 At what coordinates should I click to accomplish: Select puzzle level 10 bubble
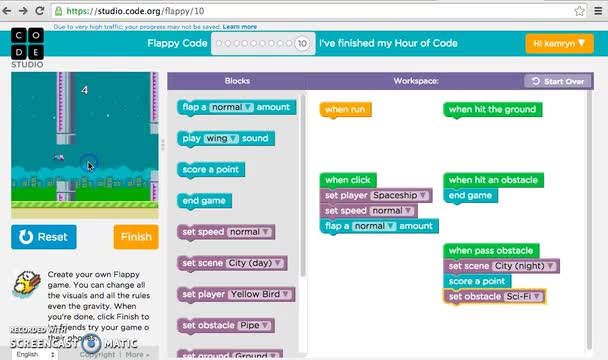point(302,43)
